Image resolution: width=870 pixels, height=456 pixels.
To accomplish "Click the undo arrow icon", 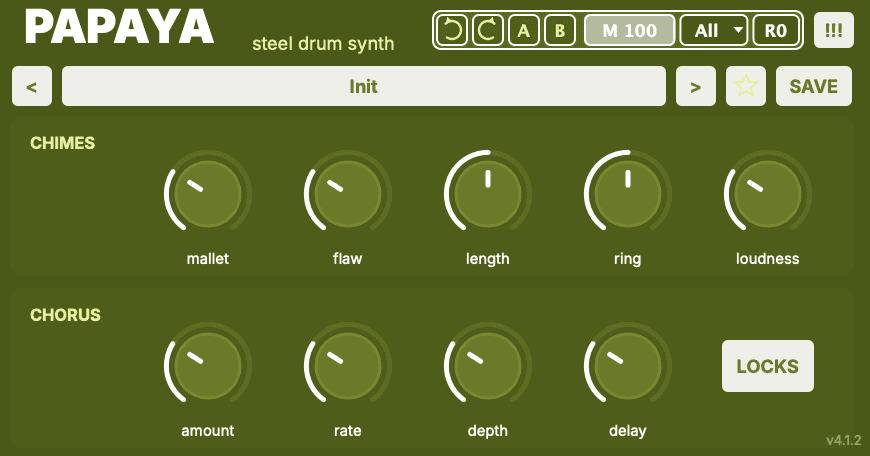I will (x=452, y=30).
